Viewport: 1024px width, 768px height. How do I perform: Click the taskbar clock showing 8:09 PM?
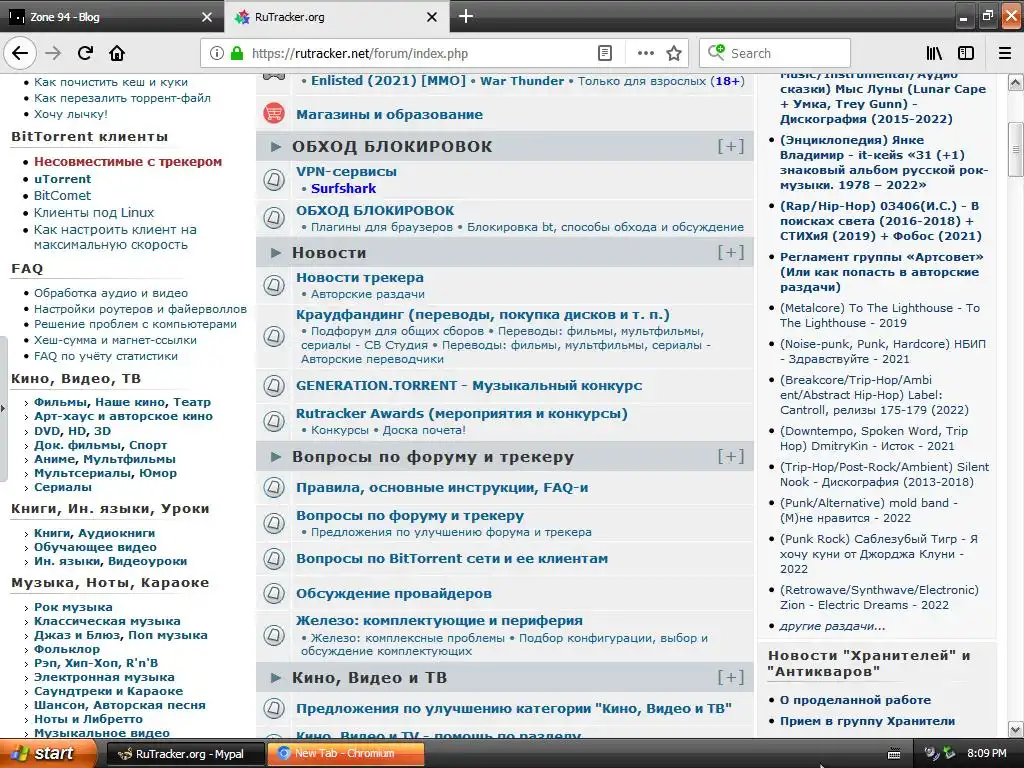(x=987, y=753)
